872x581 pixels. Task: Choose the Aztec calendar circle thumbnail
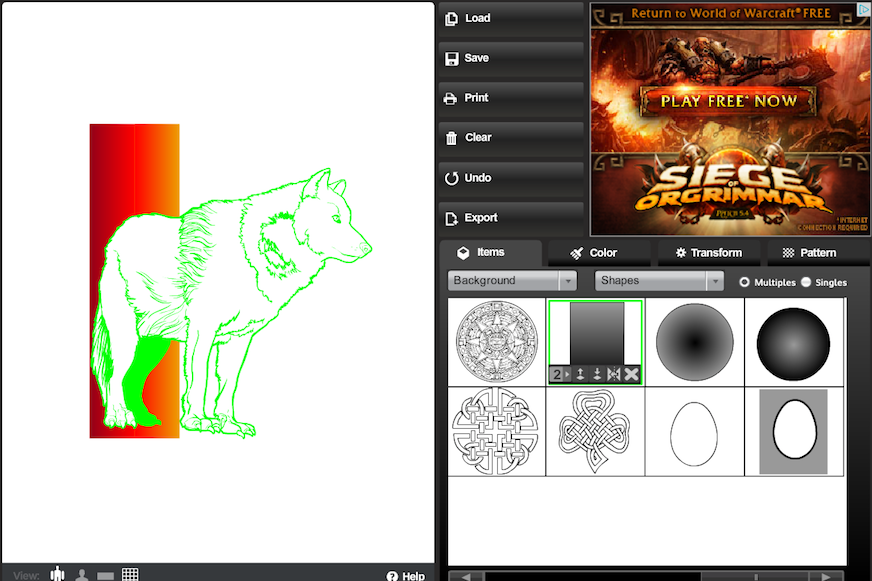click(x=497, y=341)
